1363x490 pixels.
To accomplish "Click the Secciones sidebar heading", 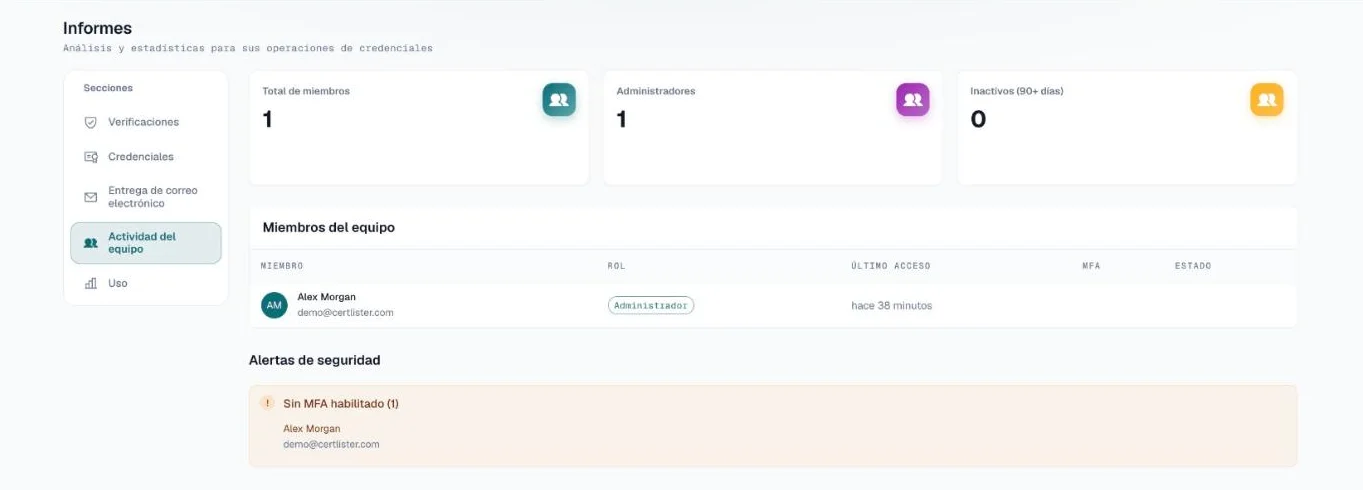I will click(x=108, y=88).
